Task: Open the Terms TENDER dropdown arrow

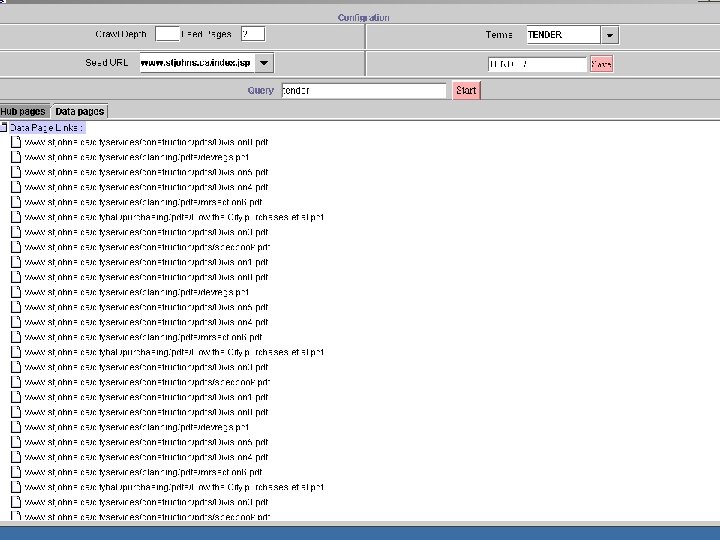Action: pos(610,35)
